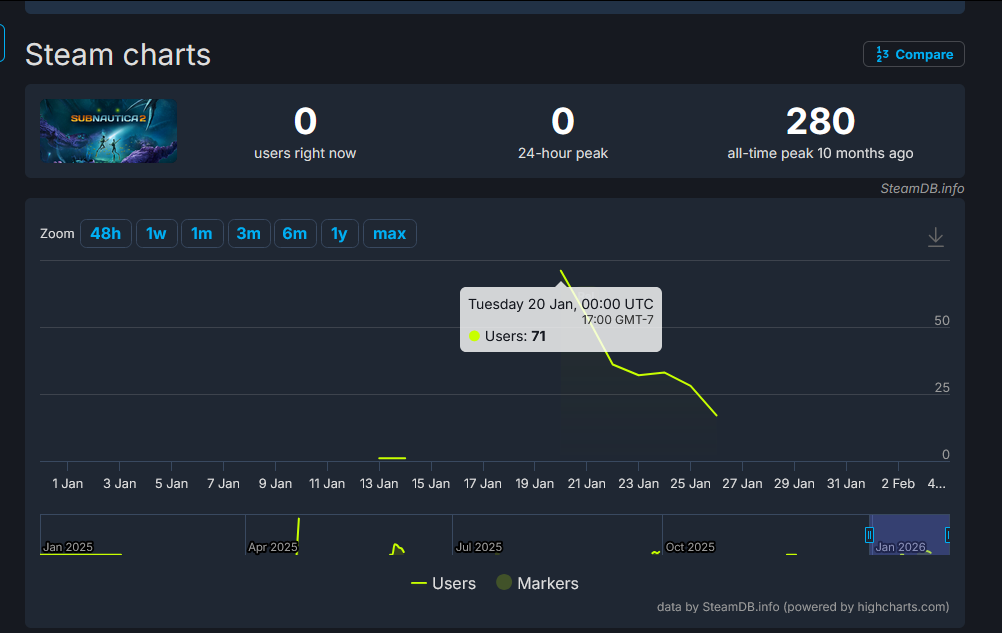Click the '21 Jan' x-axis label
Viewport: 1002px width, 633px height.
click(x=586, y=484)
